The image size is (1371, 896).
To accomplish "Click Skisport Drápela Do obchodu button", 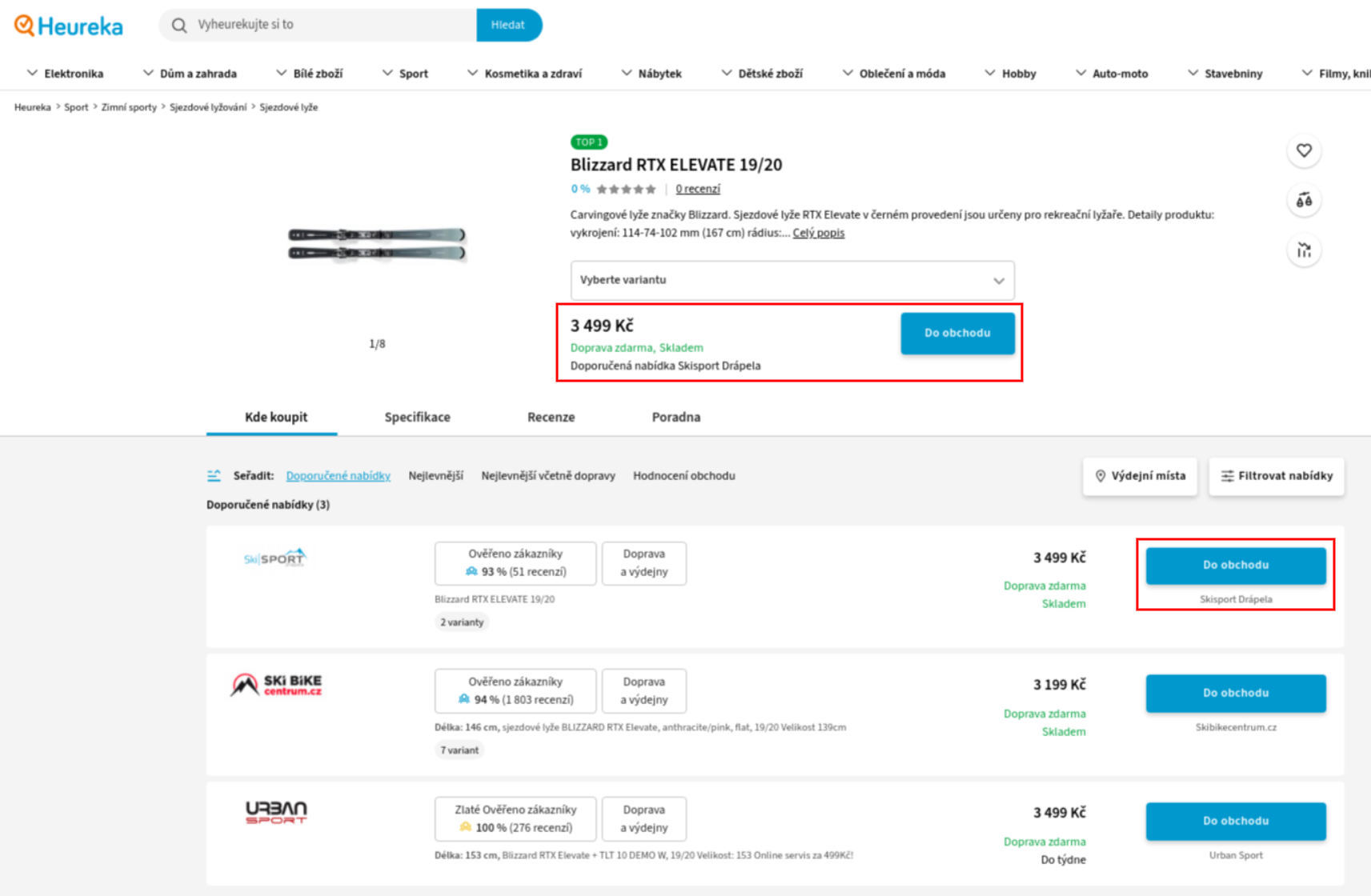I will tap(1236, 566).
